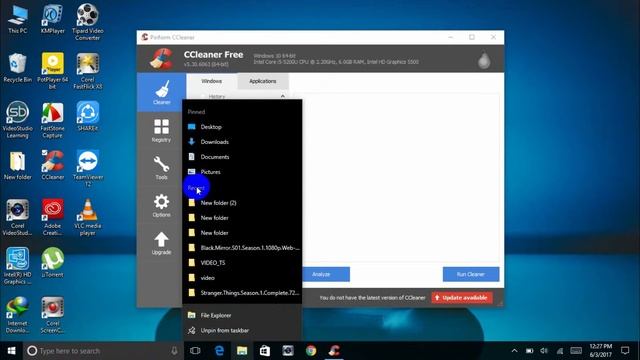Open recent VIDEO_TS folder entry
The image size is (640, 360).
[x=242, y=263]
